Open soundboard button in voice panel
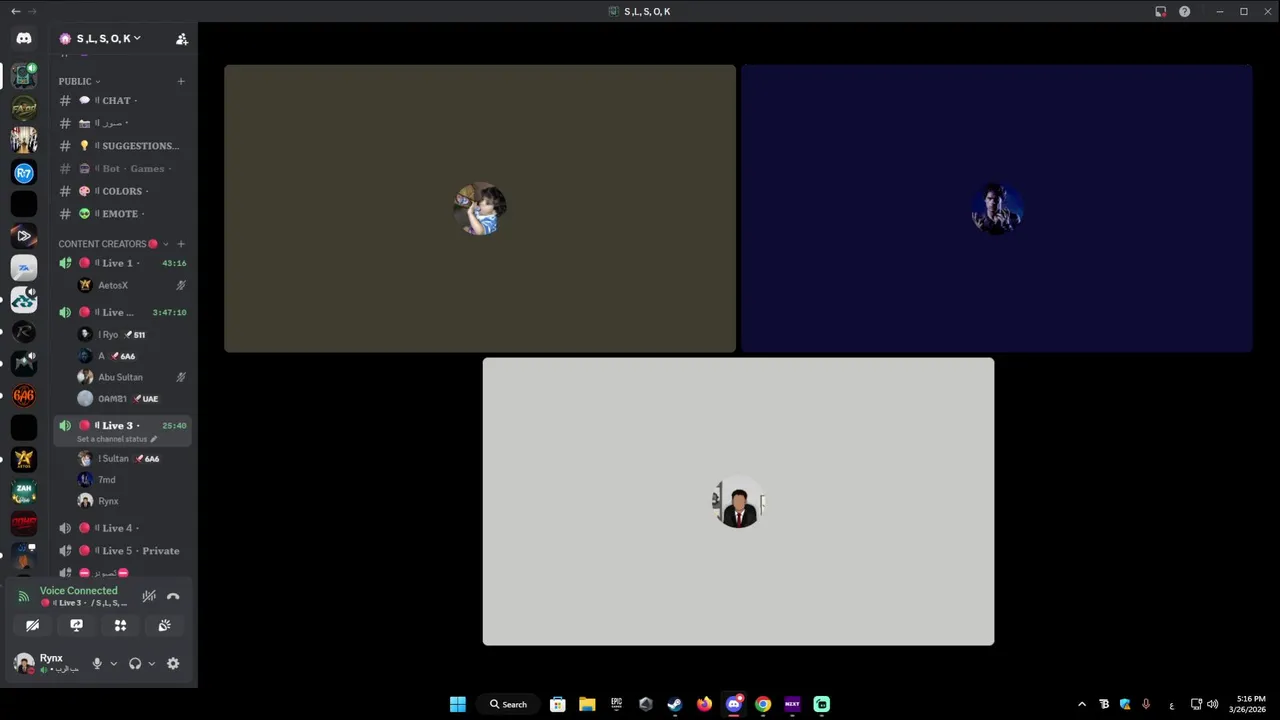 [164, 625]
